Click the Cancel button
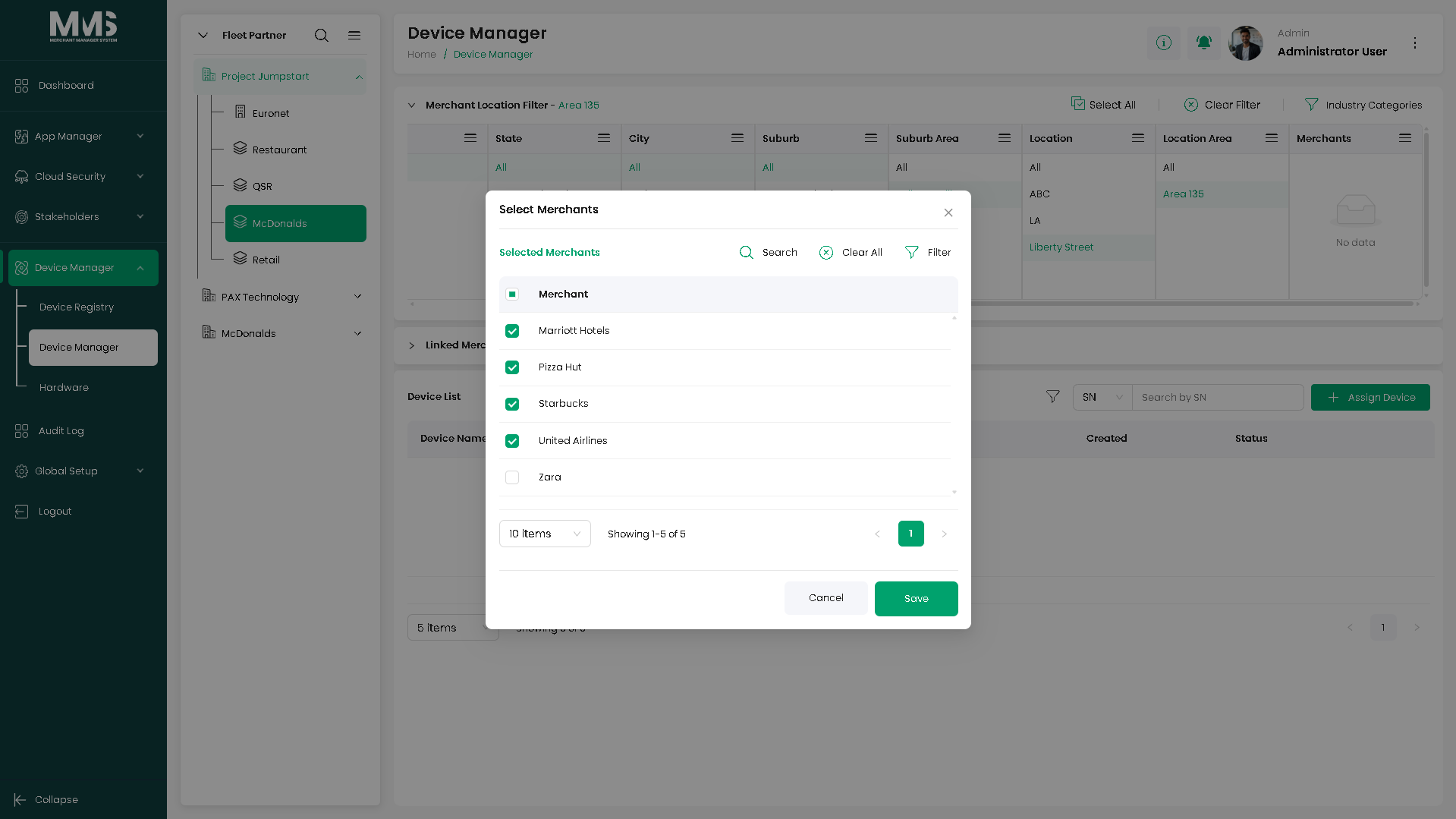This screenshot has height=819, width=1456. point(826,598)
